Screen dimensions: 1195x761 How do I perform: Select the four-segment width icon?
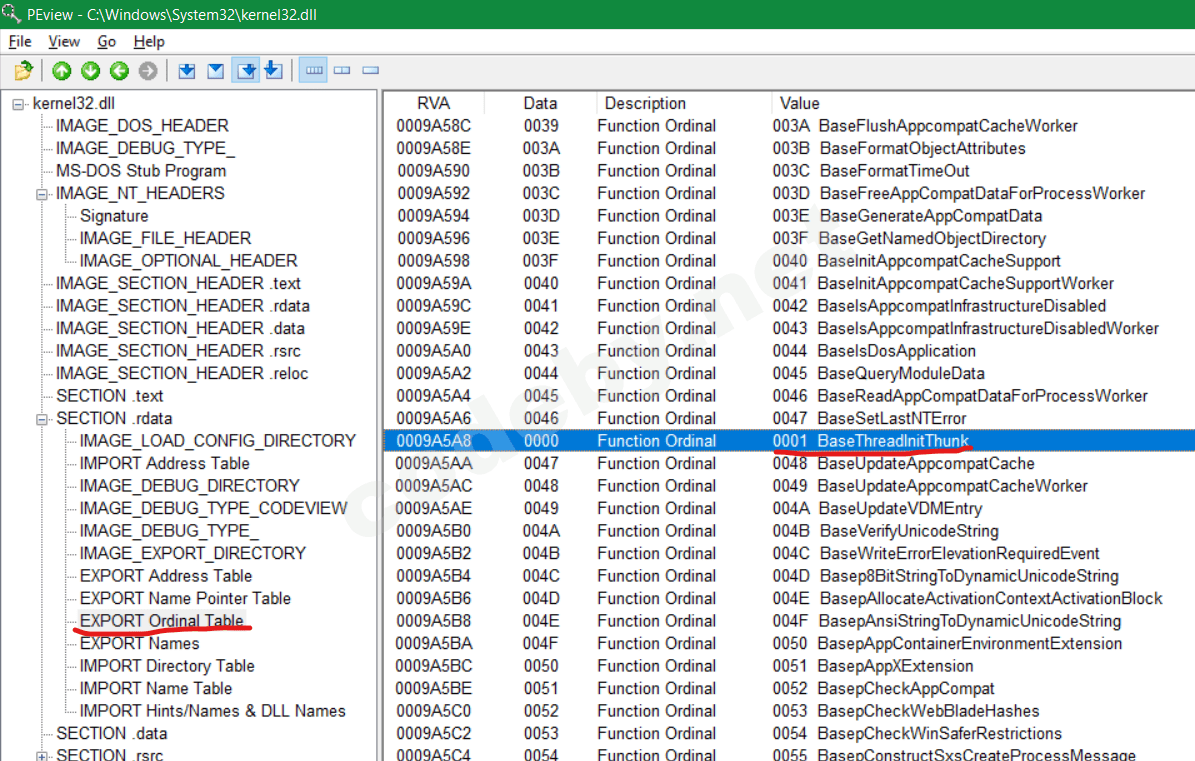point(313,71)
